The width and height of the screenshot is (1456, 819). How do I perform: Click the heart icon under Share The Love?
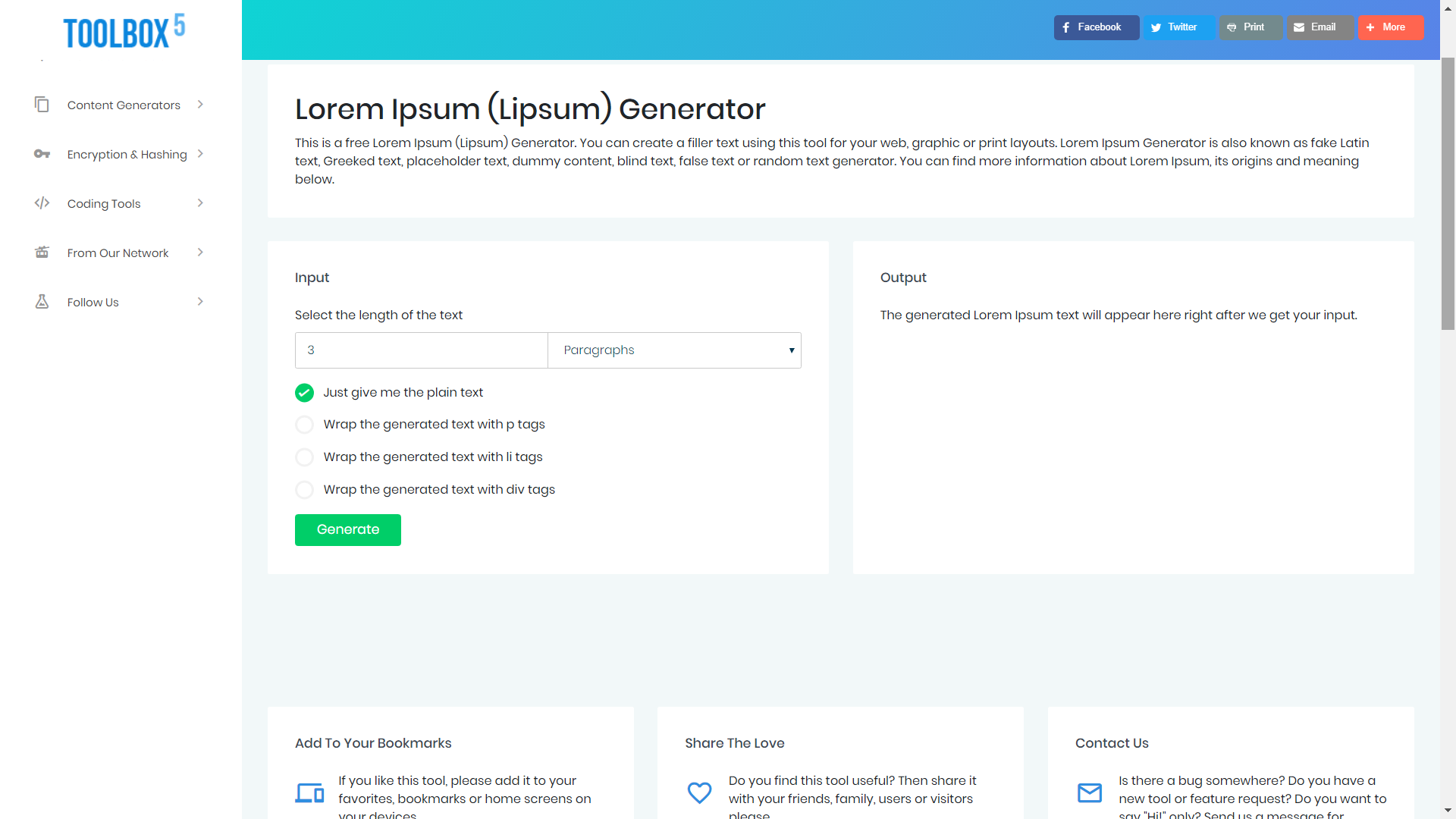(x=699, y=792)
